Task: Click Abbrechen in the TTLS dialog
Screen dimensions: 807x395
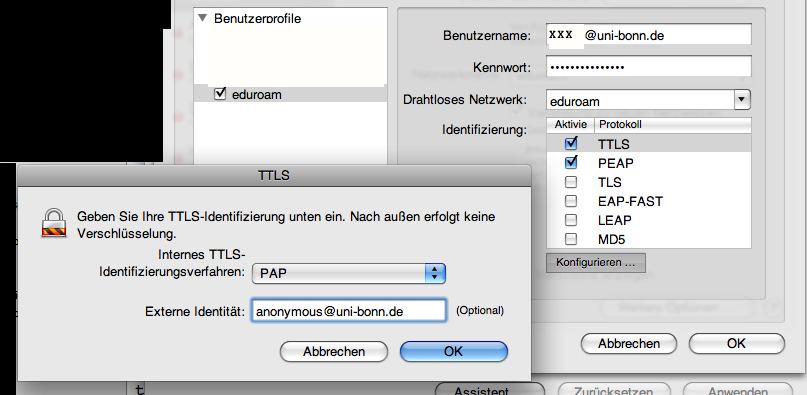Action: [334, 352]
